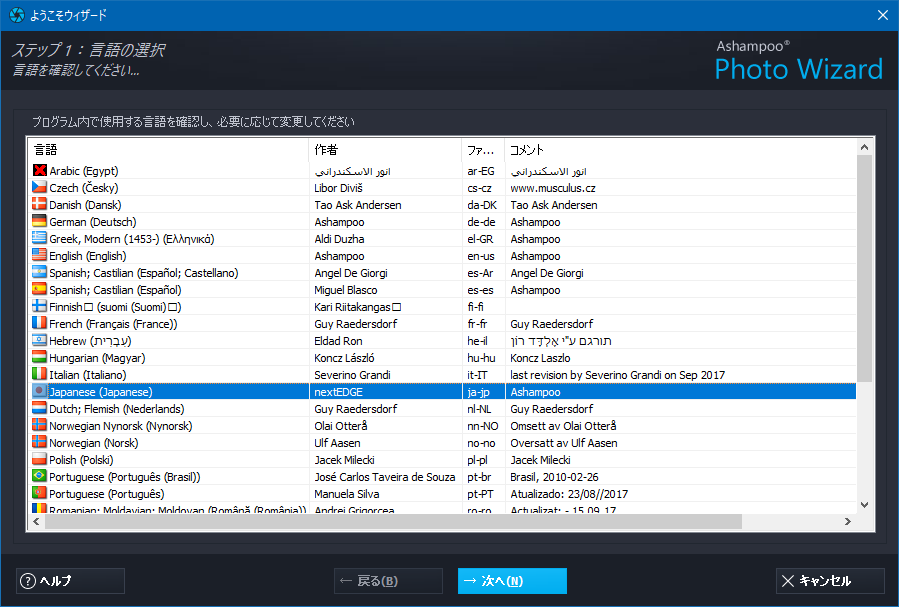899x607 pixels.
Task: Click the Portugal flag for Portuguese (Português)
Action: (40, 494)
